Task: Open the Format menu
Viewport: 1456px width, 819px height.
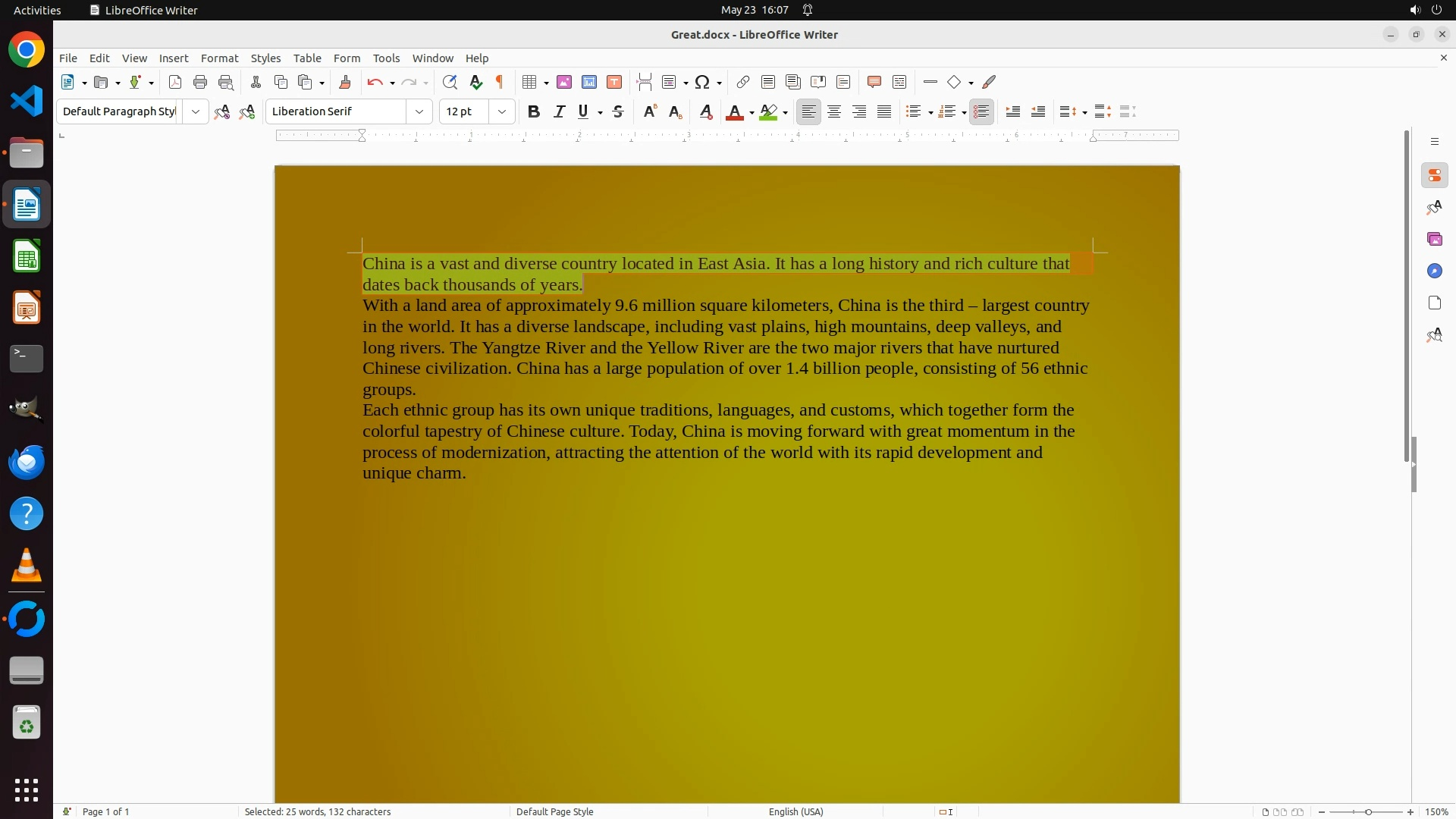Action: pos(219,58)
